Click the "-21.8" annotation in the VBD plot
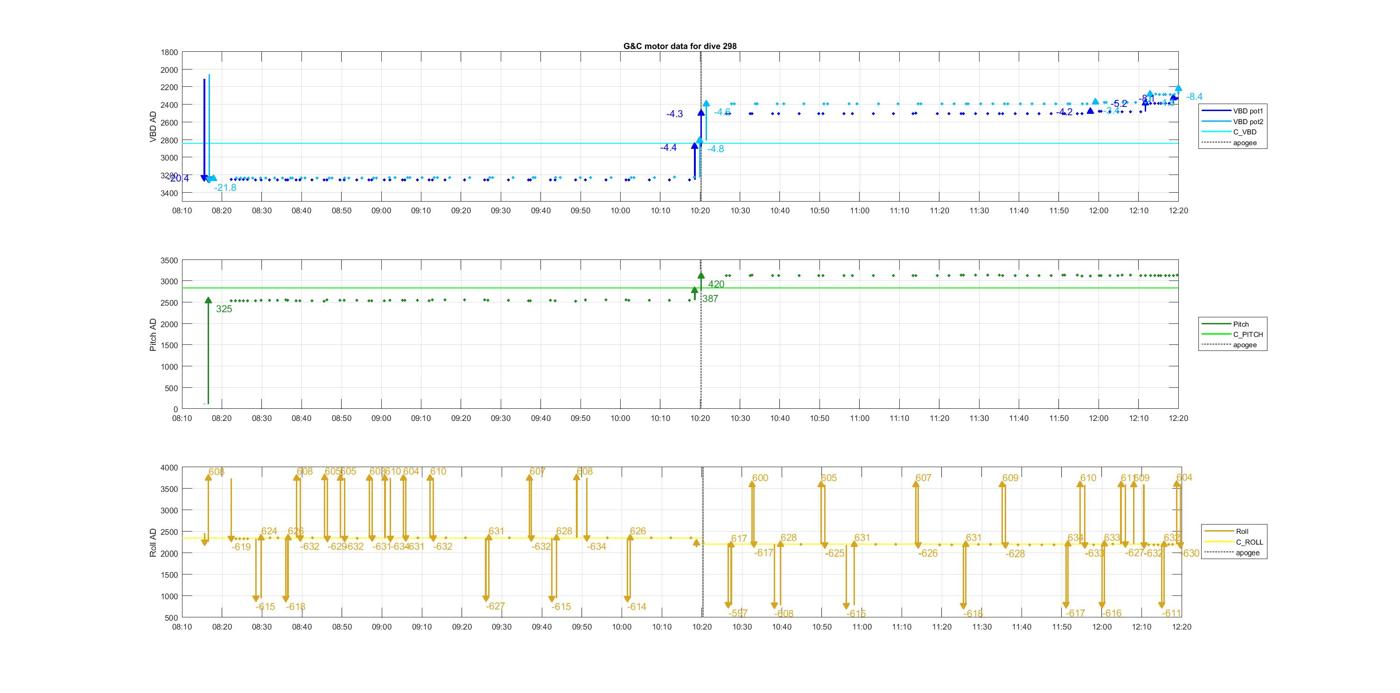This screenshot has height=693, width=1400. [225, 188]
